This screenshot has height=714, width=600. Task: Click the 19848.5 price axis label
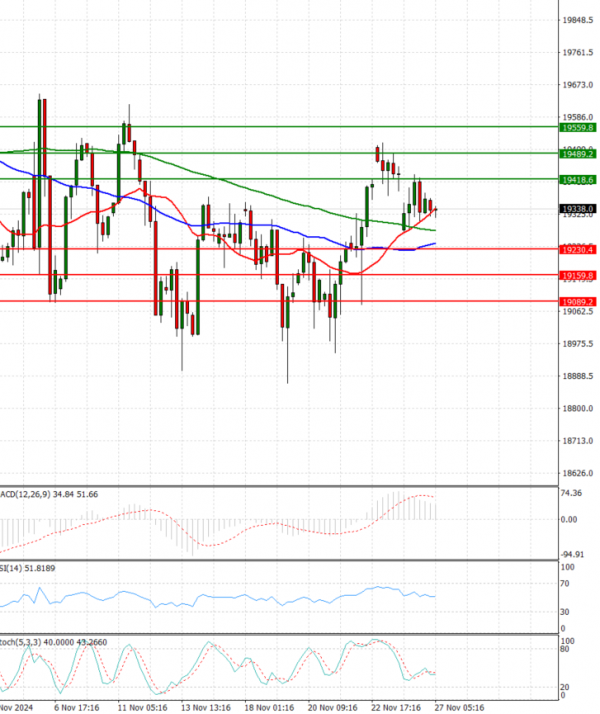click(578, 20)
